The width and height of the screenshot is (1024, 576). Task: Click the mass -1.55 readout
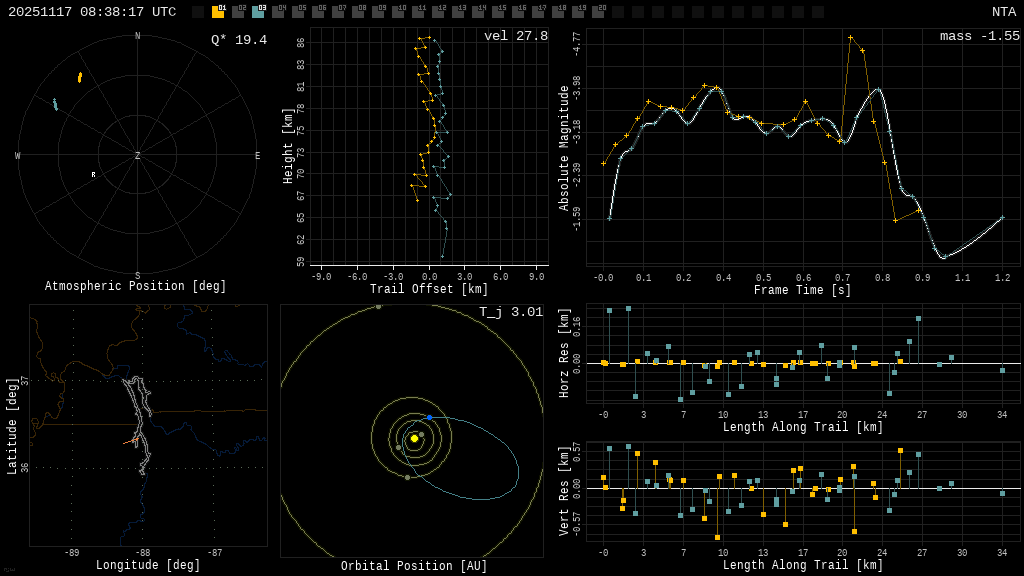tap(979, 36)
